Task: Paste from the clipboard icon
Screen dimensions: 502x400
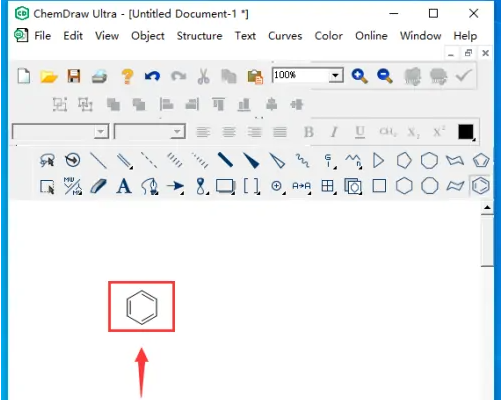Action: 255,76
